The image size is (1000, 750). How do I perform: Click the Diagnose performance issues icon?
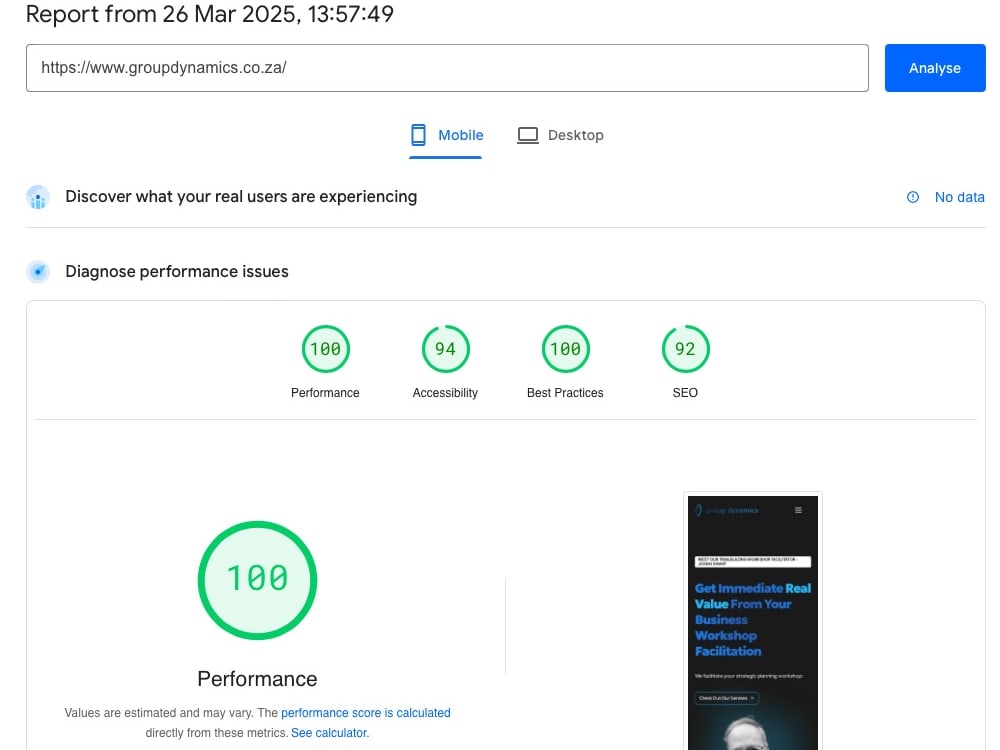click(x=38, y=272)
